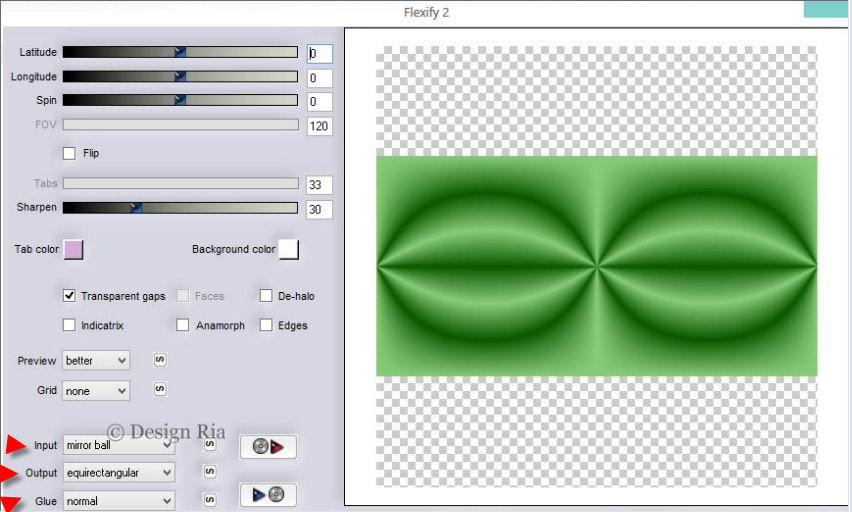This screenshot has height=512, width=852.
Task: Click the green preview image
Action: pyautogui.click(x=597, y=266)
